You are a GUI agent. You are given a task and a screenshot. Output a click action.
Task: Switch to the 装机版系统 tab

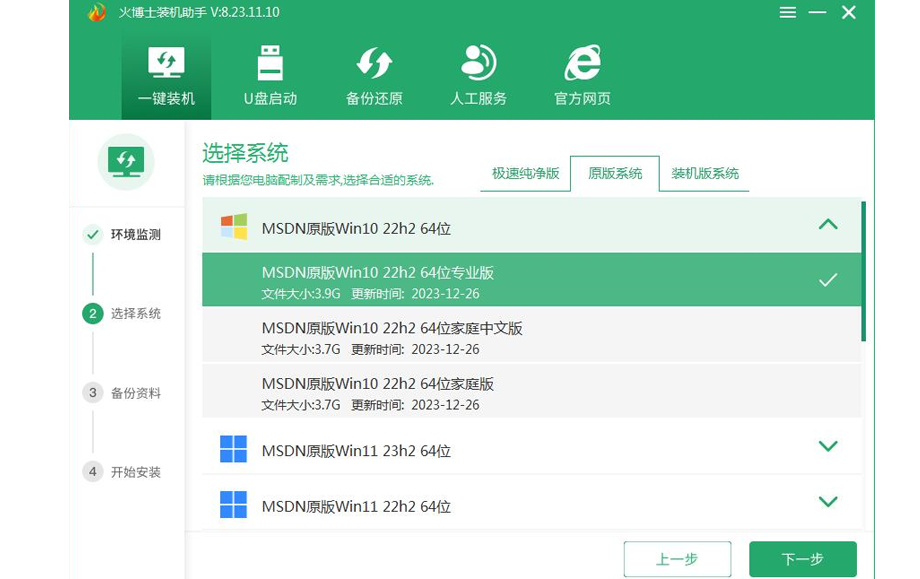(x=705, y=173)
